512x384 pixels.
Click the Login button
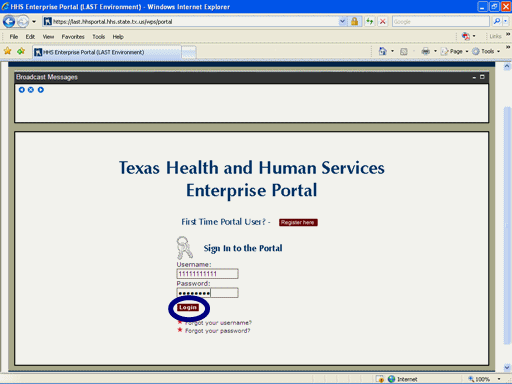coord(188,307)
